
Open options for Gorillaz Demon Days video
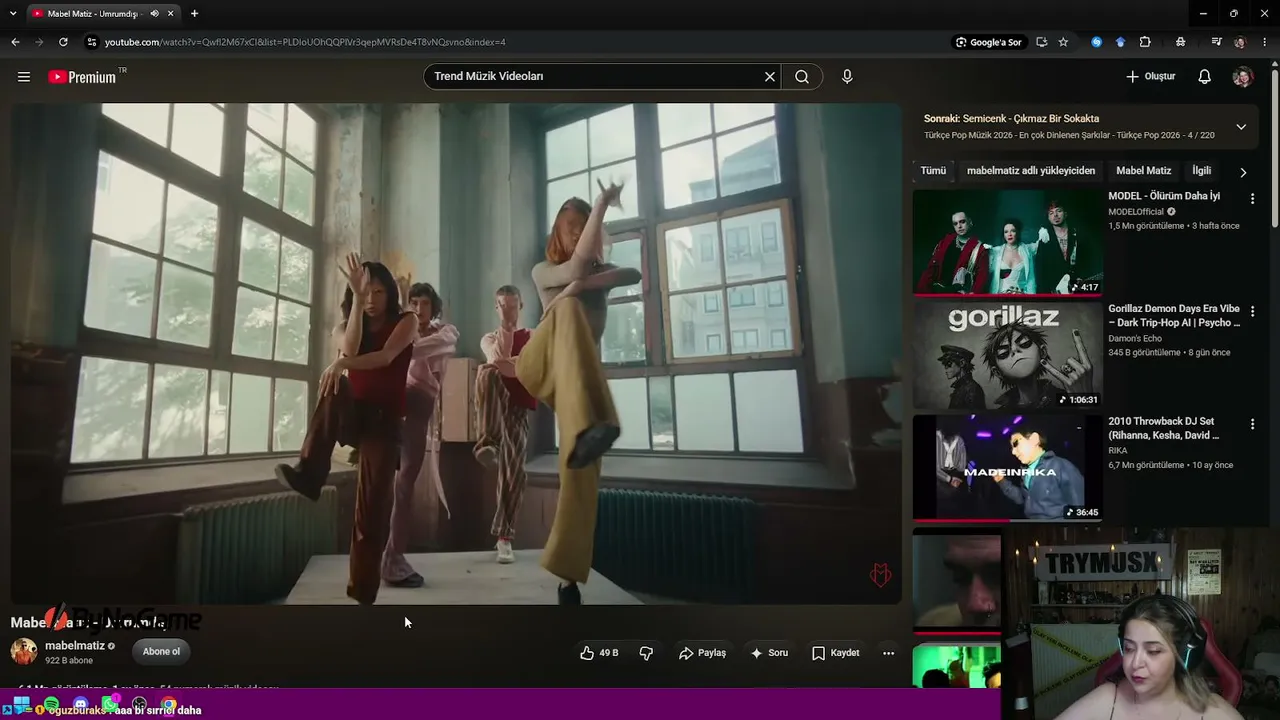(x=1252, y=312)
